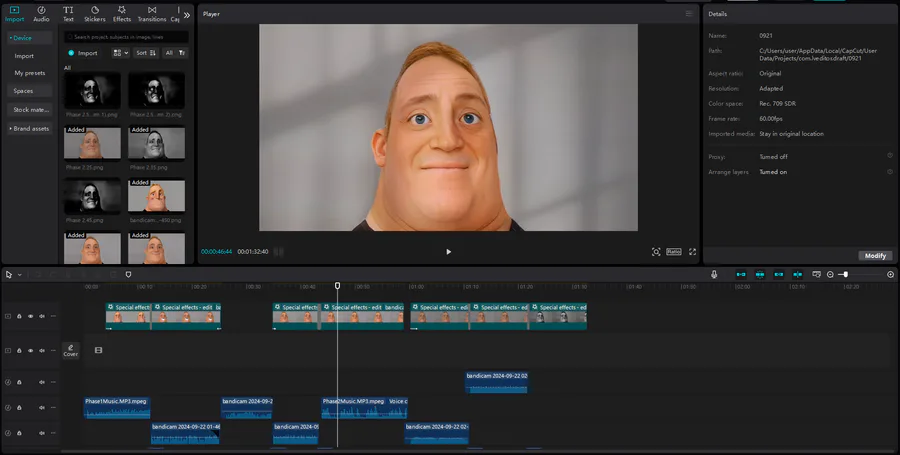Mute the audio track containing Phase1Music
The height and width of the screenshot is (455, 900).
(42, 407)
